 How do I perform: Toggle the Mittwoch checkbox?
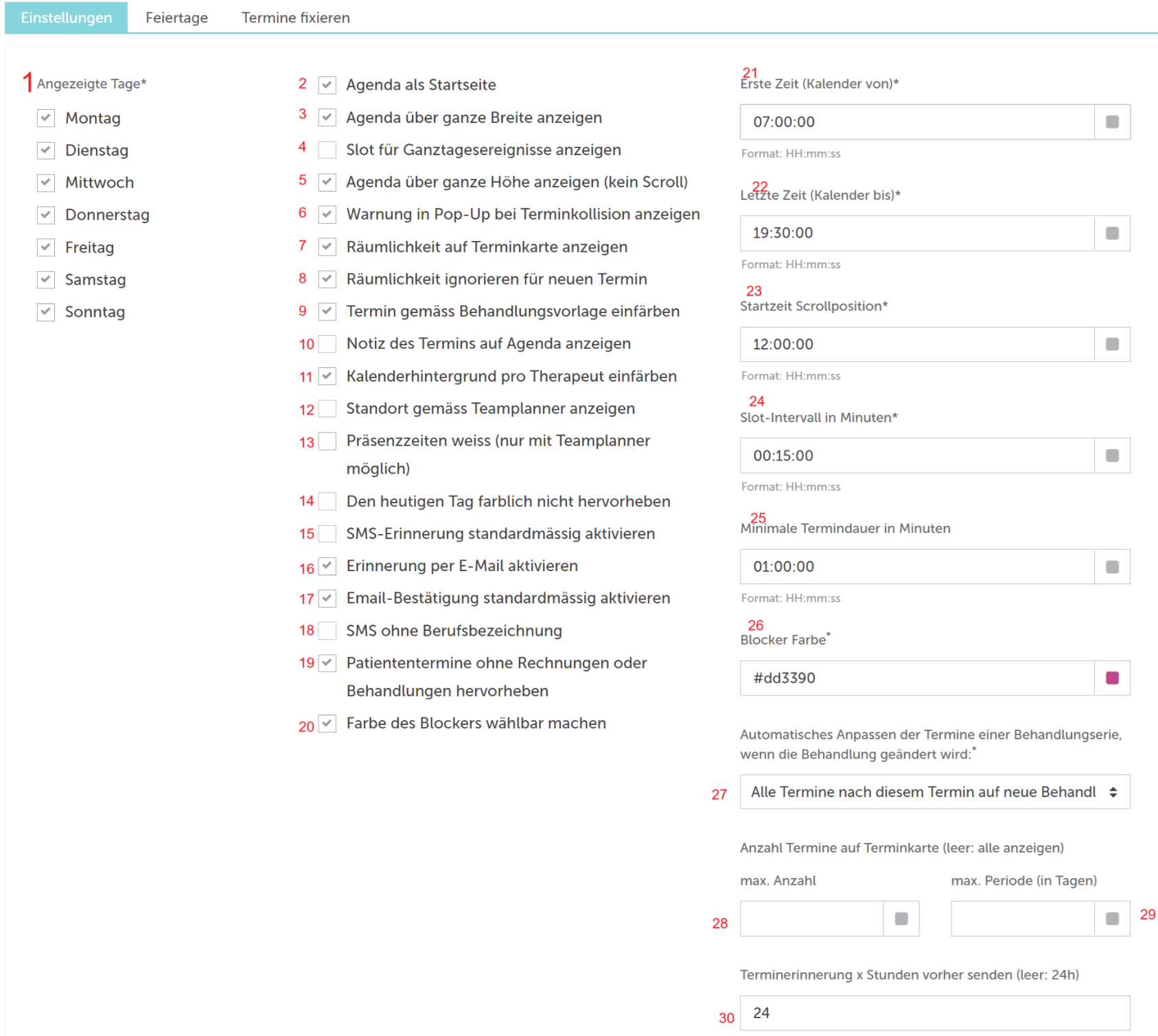coord(46,183)
